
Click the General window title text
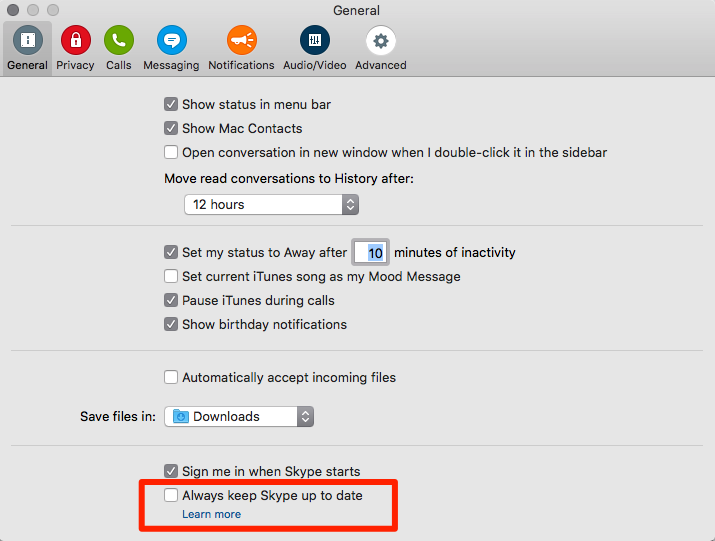[356, 10]
